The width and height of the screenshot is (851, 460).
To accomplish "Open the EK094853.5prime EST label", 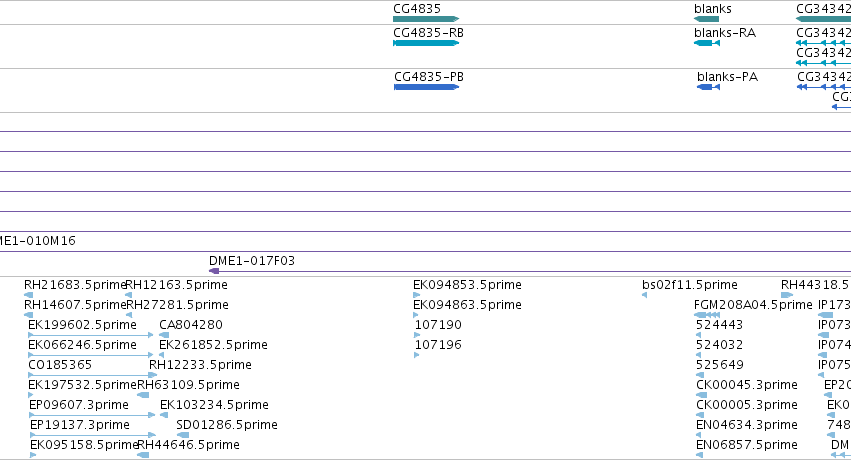I will coord(467,285).
